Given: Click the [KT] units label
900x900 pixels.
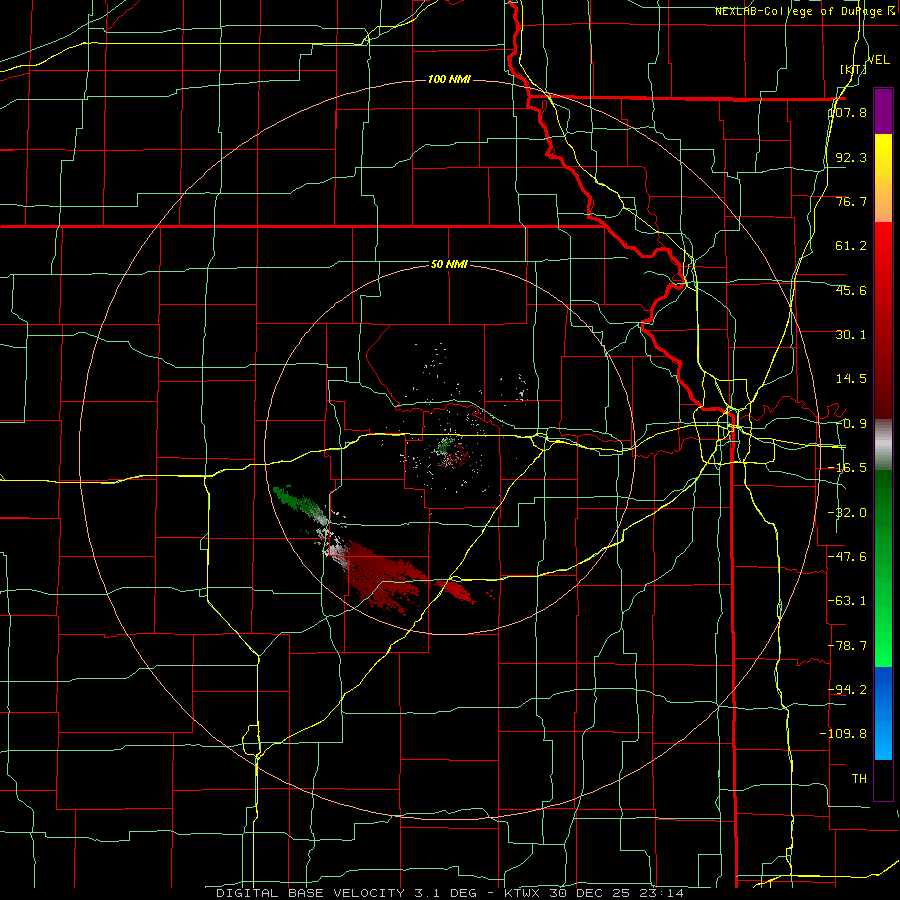Looking at the screenshot, I should (853, 69).
